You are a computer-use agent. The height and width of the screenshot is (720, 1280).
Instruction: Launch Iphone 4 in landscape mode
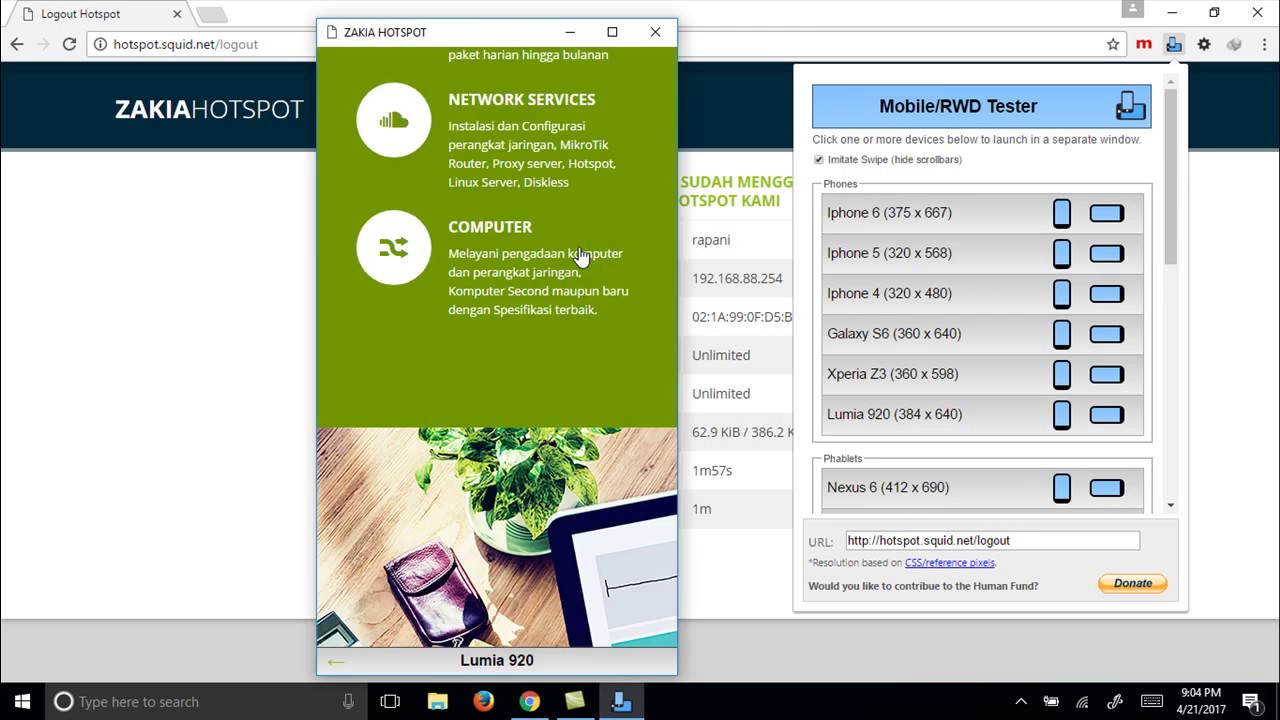pyautogui.click(x=1106, y=293)
